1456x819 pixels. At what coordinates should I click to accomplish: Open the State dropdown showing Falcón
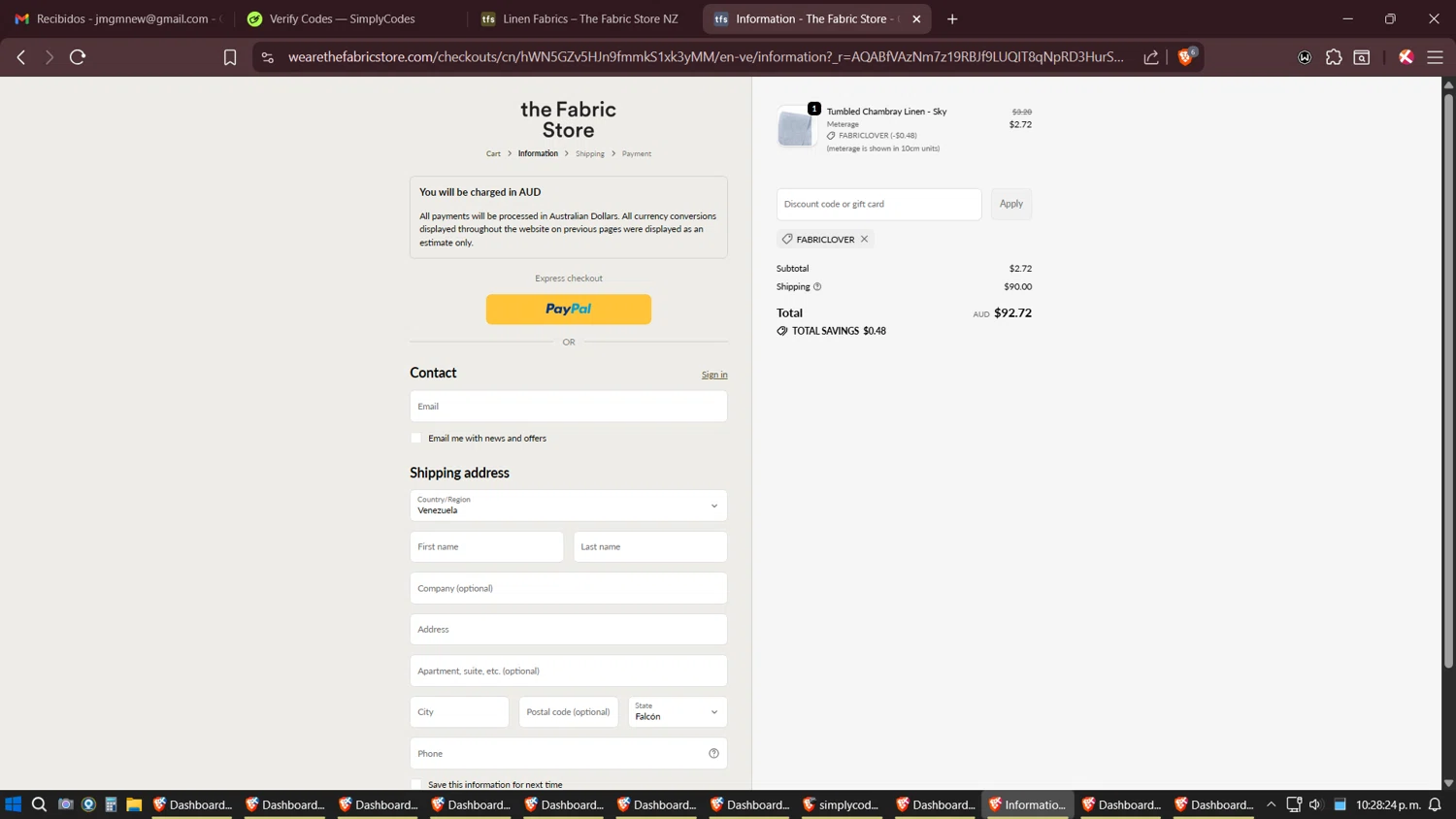(677, 711)
